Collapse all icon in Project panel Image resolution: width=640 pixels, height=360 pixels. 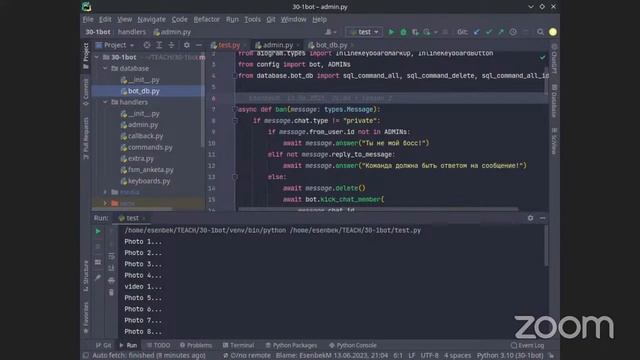tap(171, 45)
